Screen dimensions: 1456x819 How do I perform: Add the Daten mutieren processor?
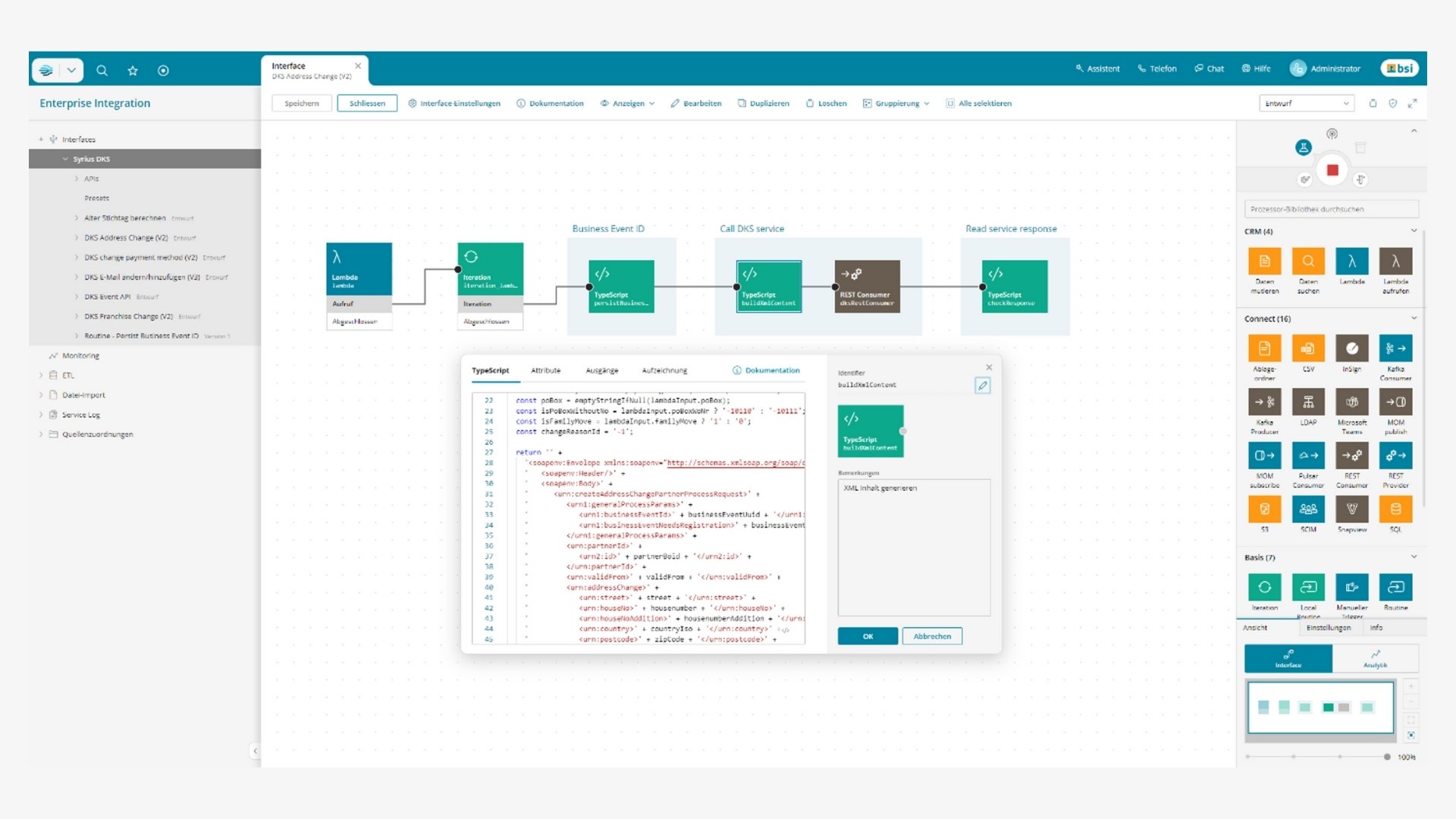coord(1264,262)
